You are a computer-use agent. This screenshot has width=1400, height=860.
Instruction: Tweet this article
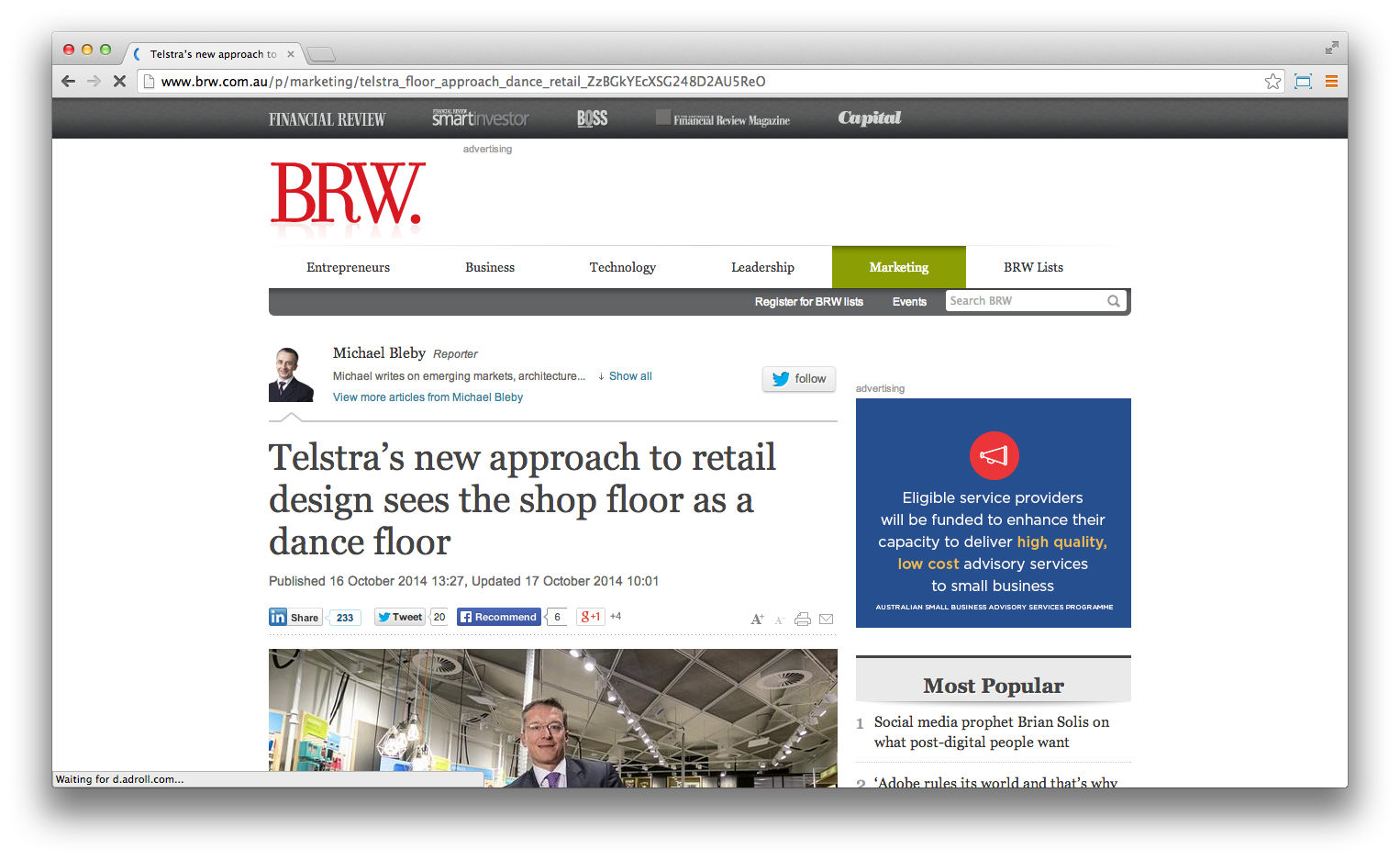click(400, 618)
